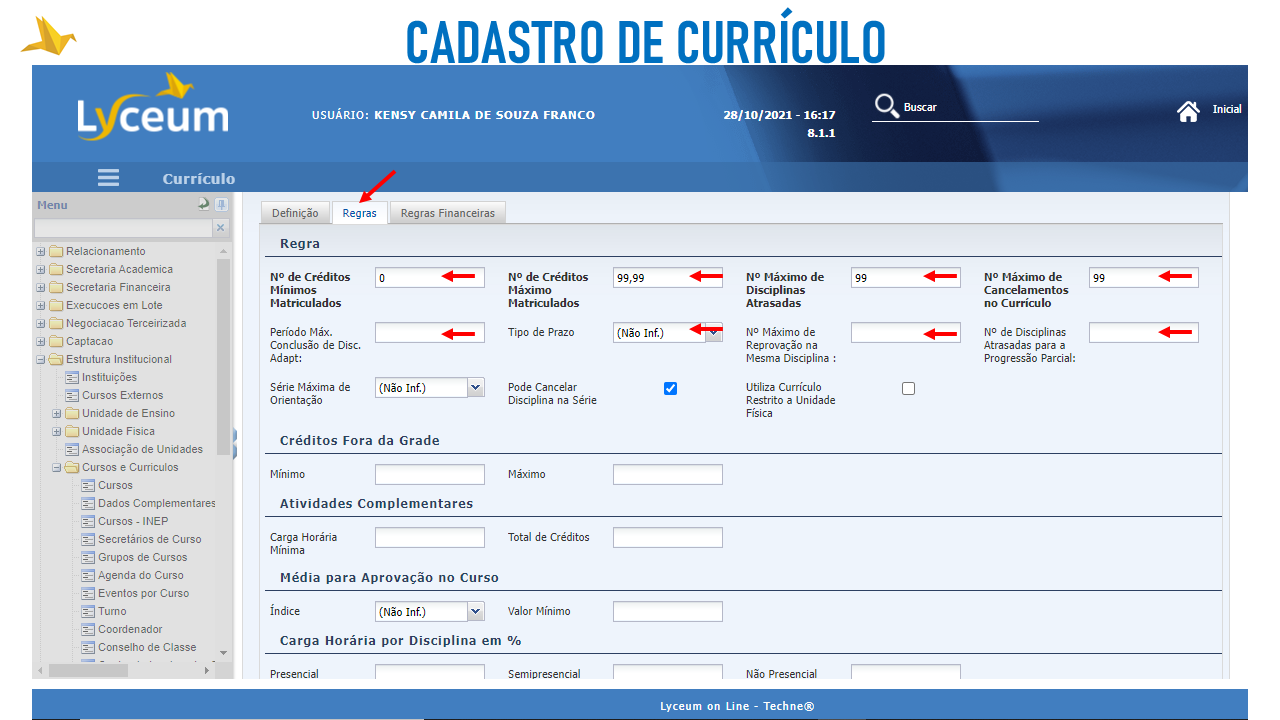Clear the menu search with X
The image size is (1280, 720).
point(221,228)
